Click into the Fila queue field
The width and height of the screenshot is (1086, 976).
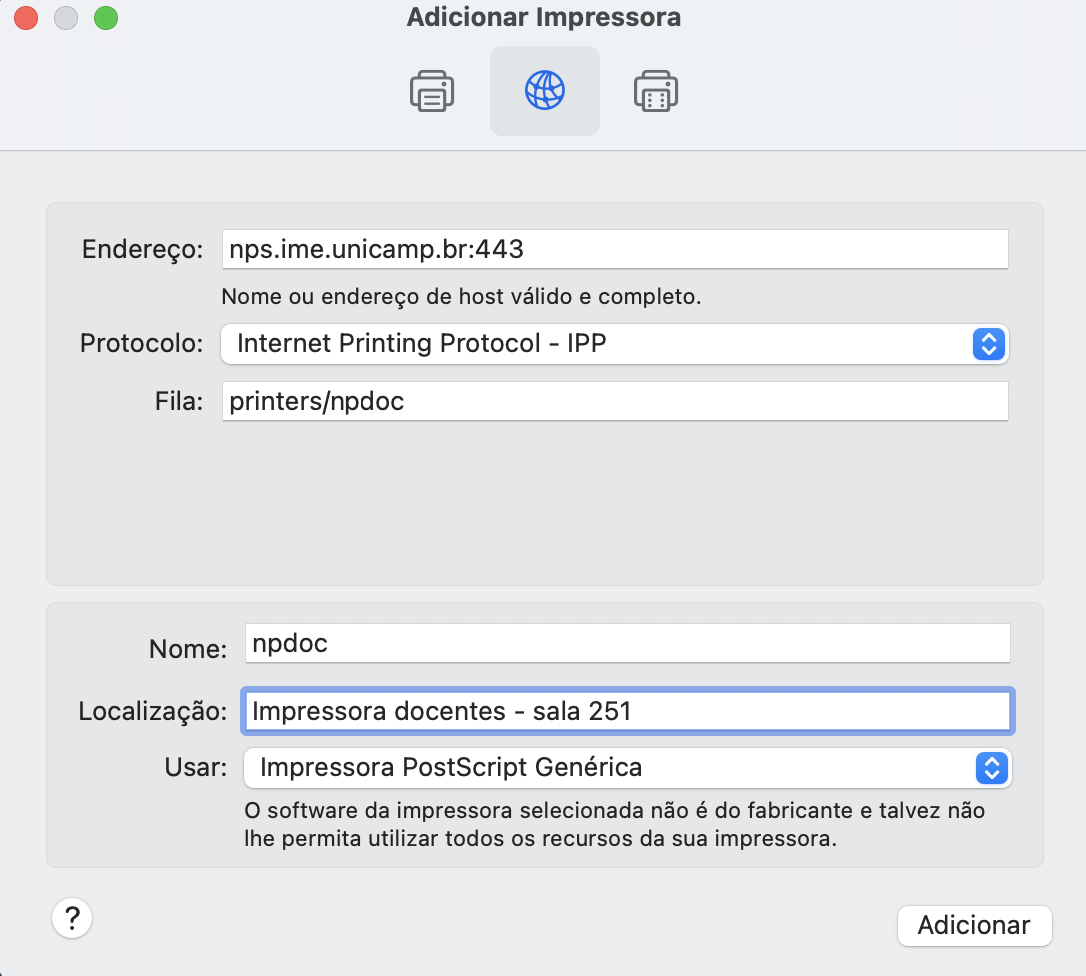click(615, 401)
